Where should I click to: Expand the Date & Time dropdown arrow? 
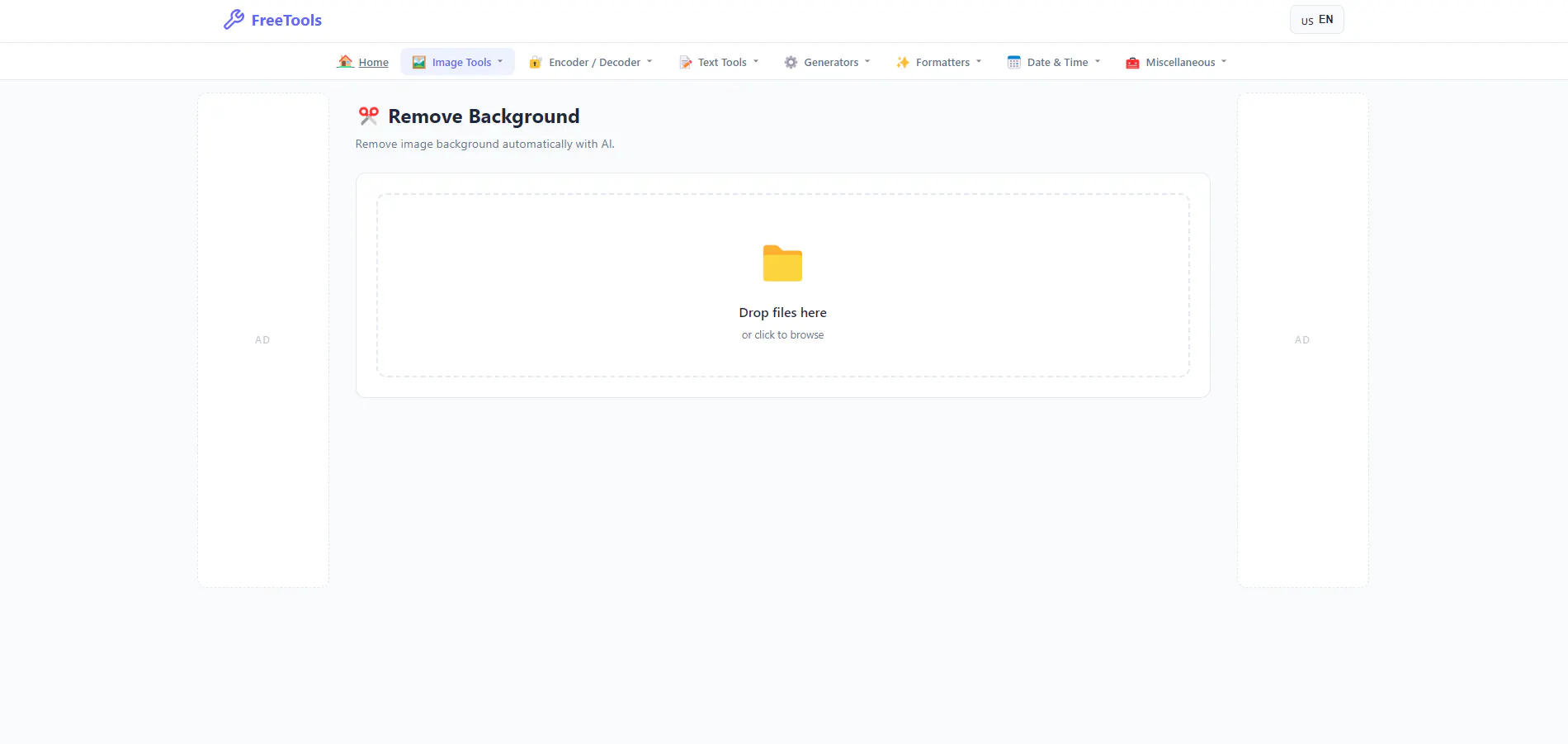(1098, 62)
